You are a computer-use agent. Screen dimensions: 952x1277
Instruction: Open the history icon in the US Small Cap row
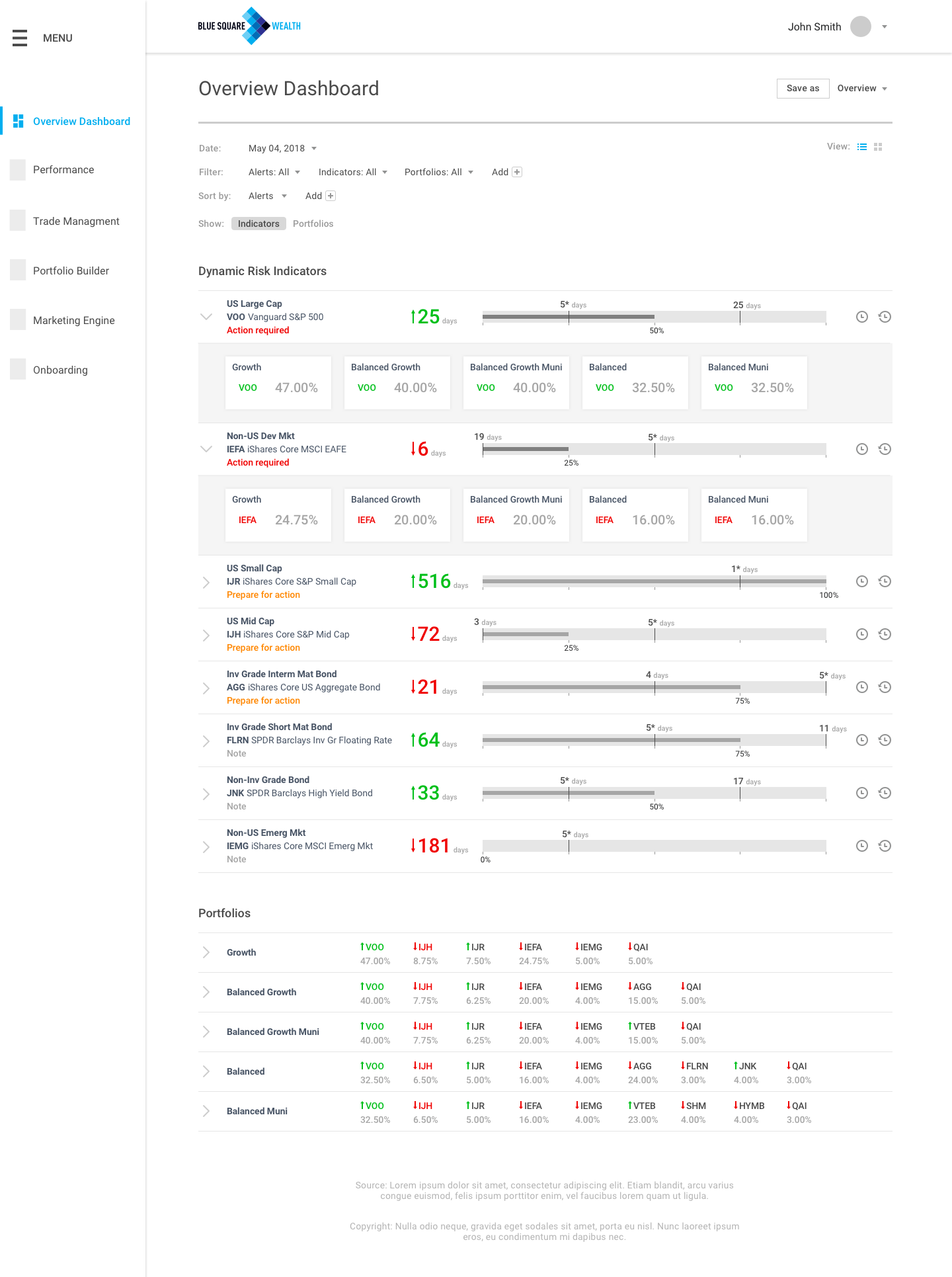click(x=885, y=581)
